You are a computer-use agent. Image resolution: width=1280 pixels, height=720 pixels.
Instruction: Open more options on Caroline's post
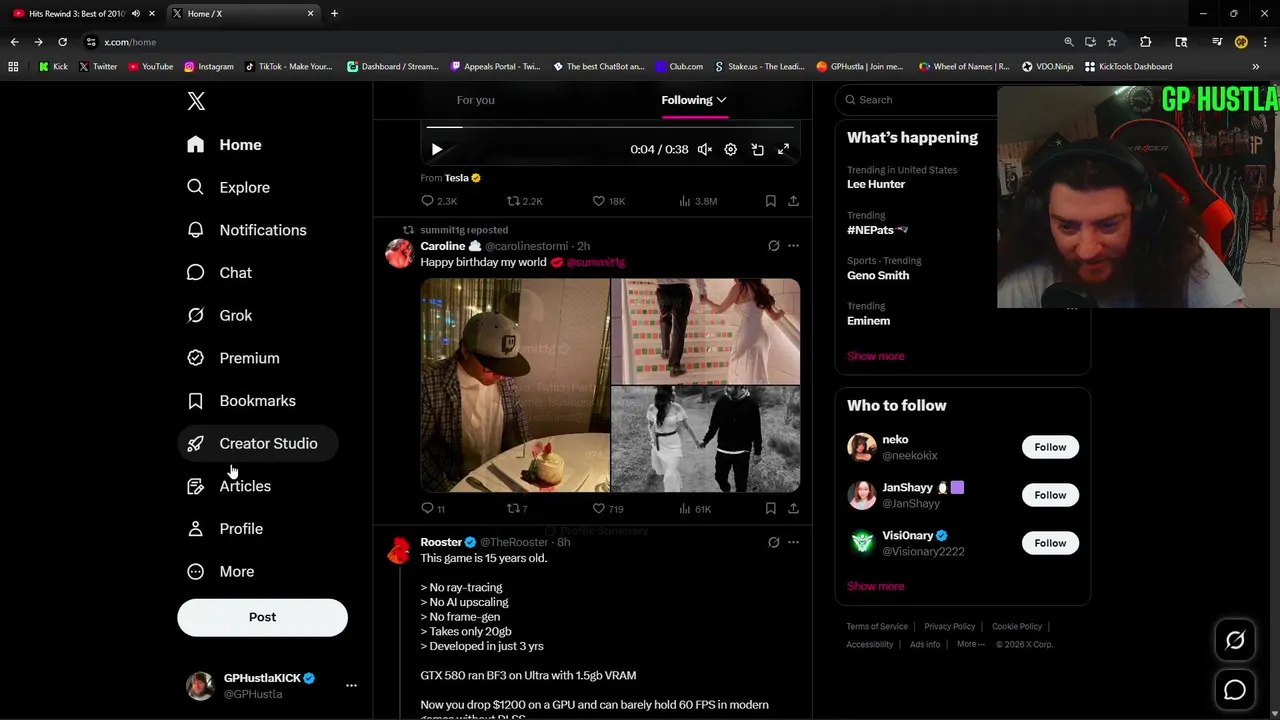793,246
